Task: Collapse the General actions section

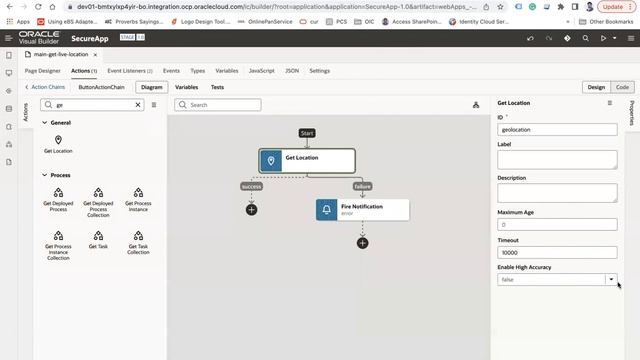Action: (x=44, y=122)
